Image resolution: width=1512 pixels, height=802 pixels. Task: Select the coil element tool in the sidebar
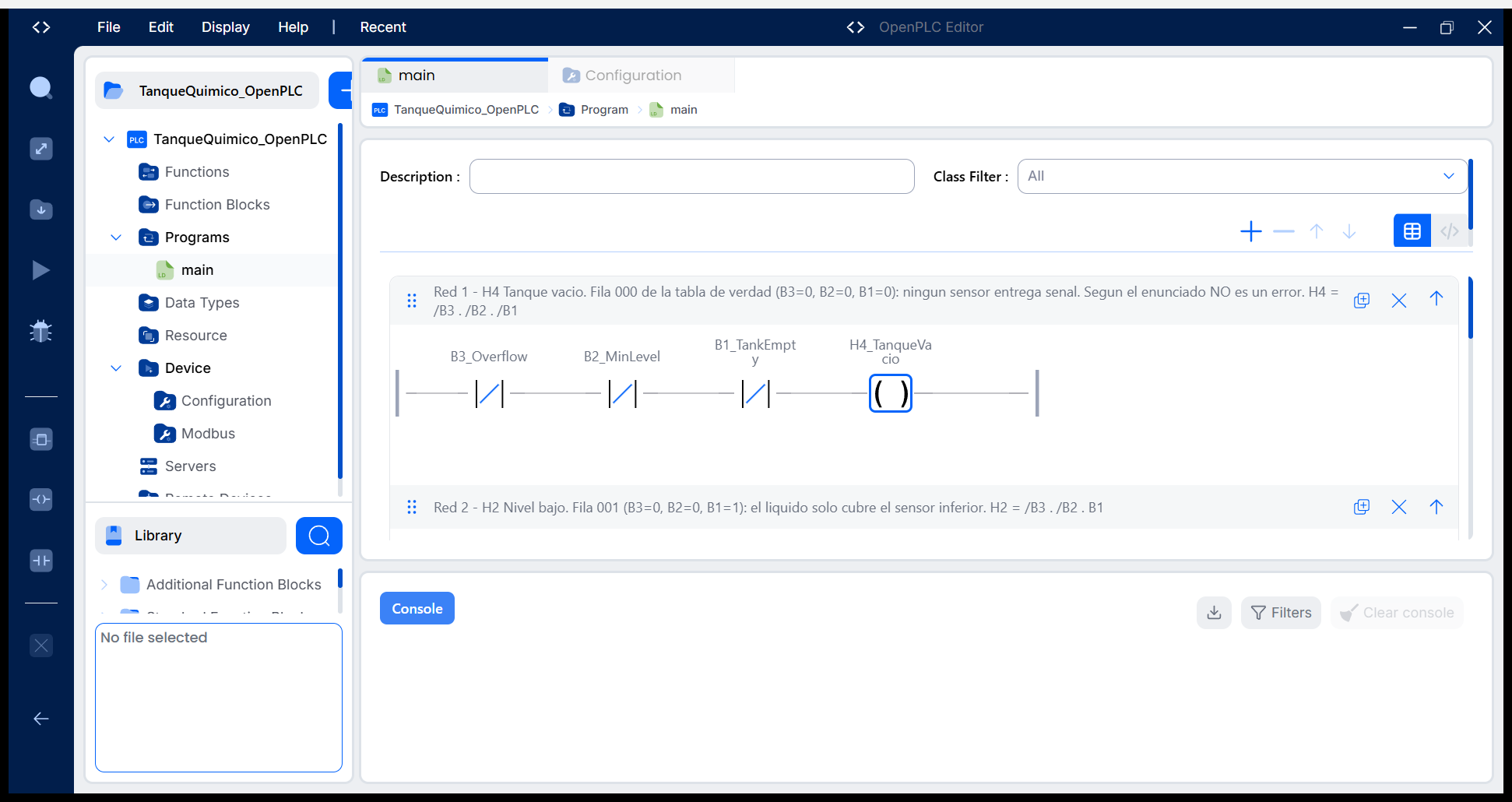(x=41, y=499)
